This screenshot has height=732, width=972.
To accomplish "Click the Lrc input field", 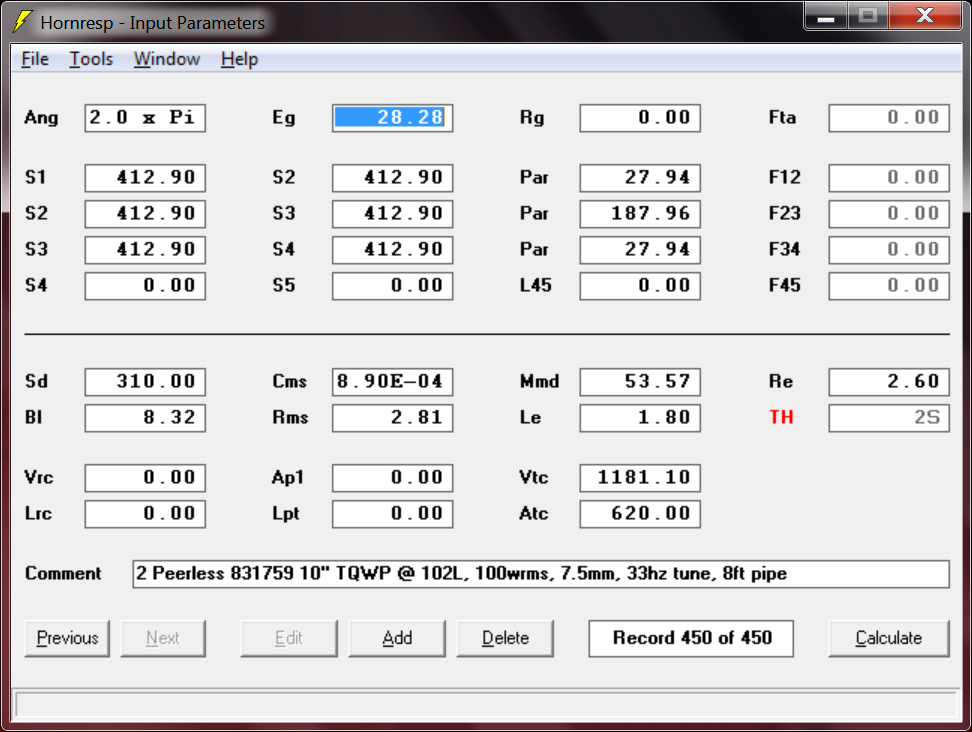I will (145, 514).
